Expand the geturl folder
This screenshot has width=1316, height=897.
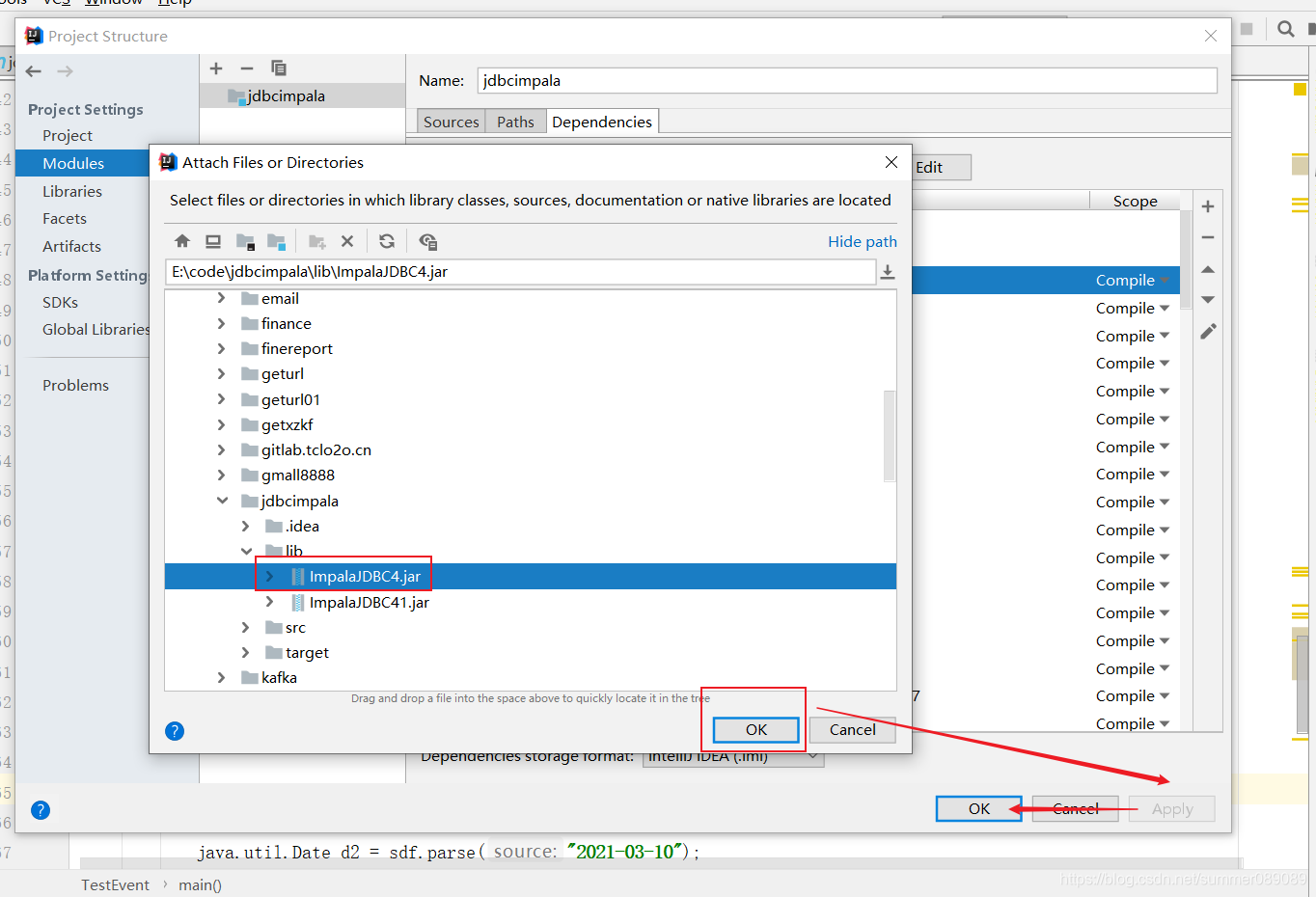point(221,373)
